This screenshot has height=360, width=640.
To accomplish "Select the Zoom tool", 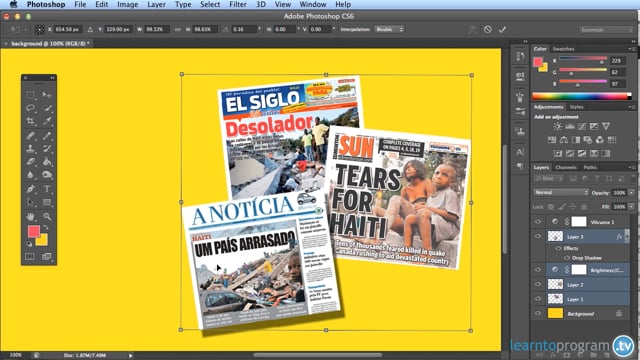I will tap(47, 216).
